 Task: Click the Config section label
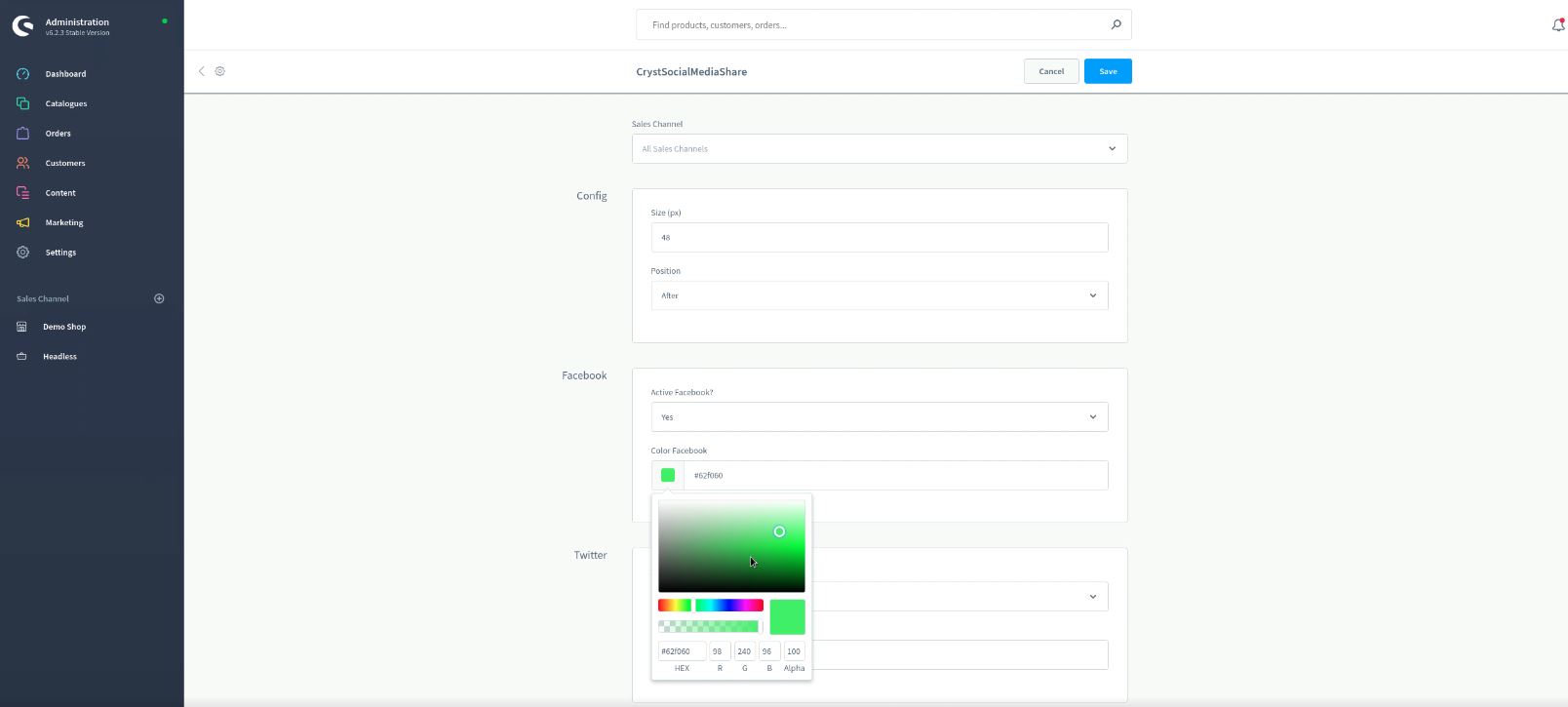pos(592,196)
